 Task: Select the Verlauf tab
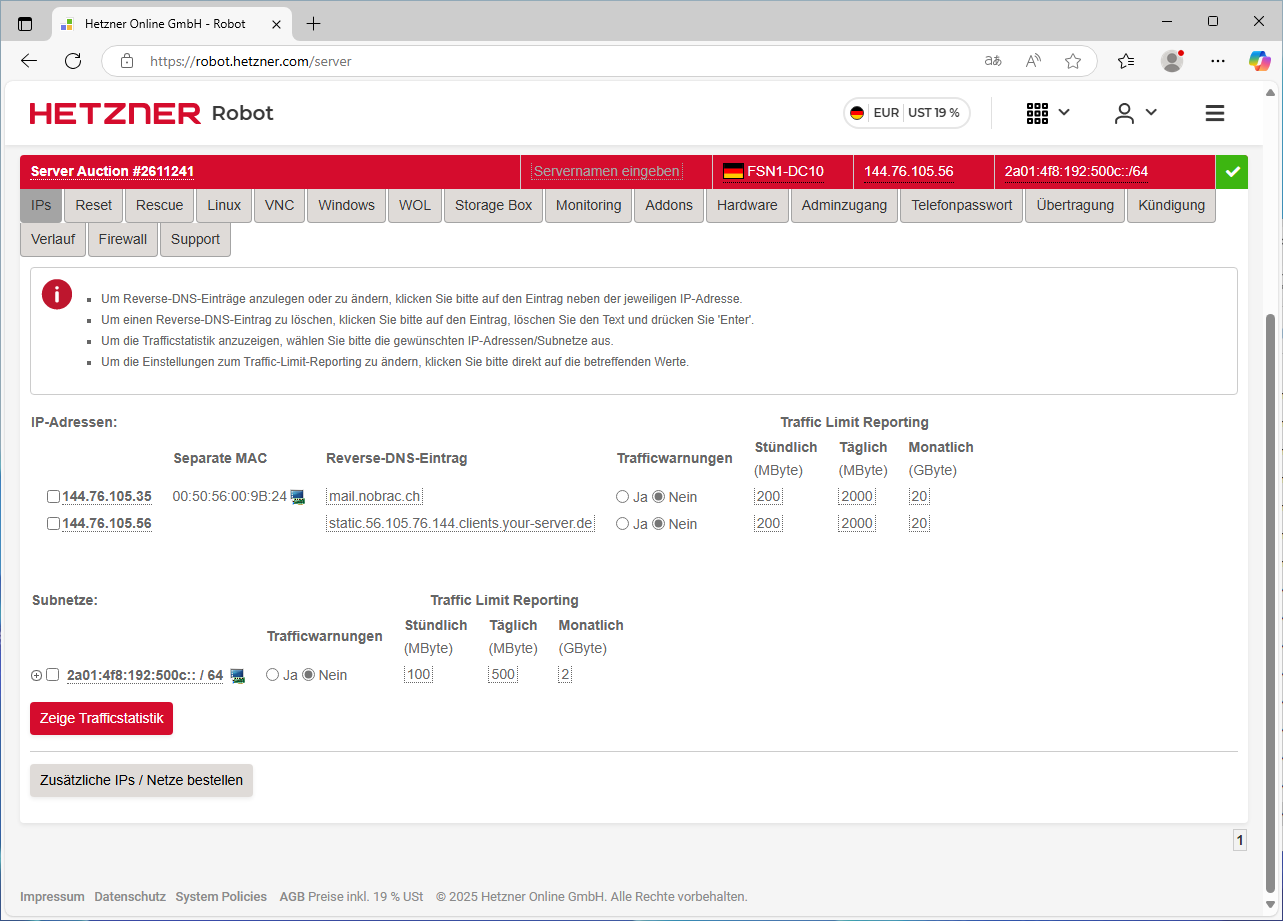53,239
